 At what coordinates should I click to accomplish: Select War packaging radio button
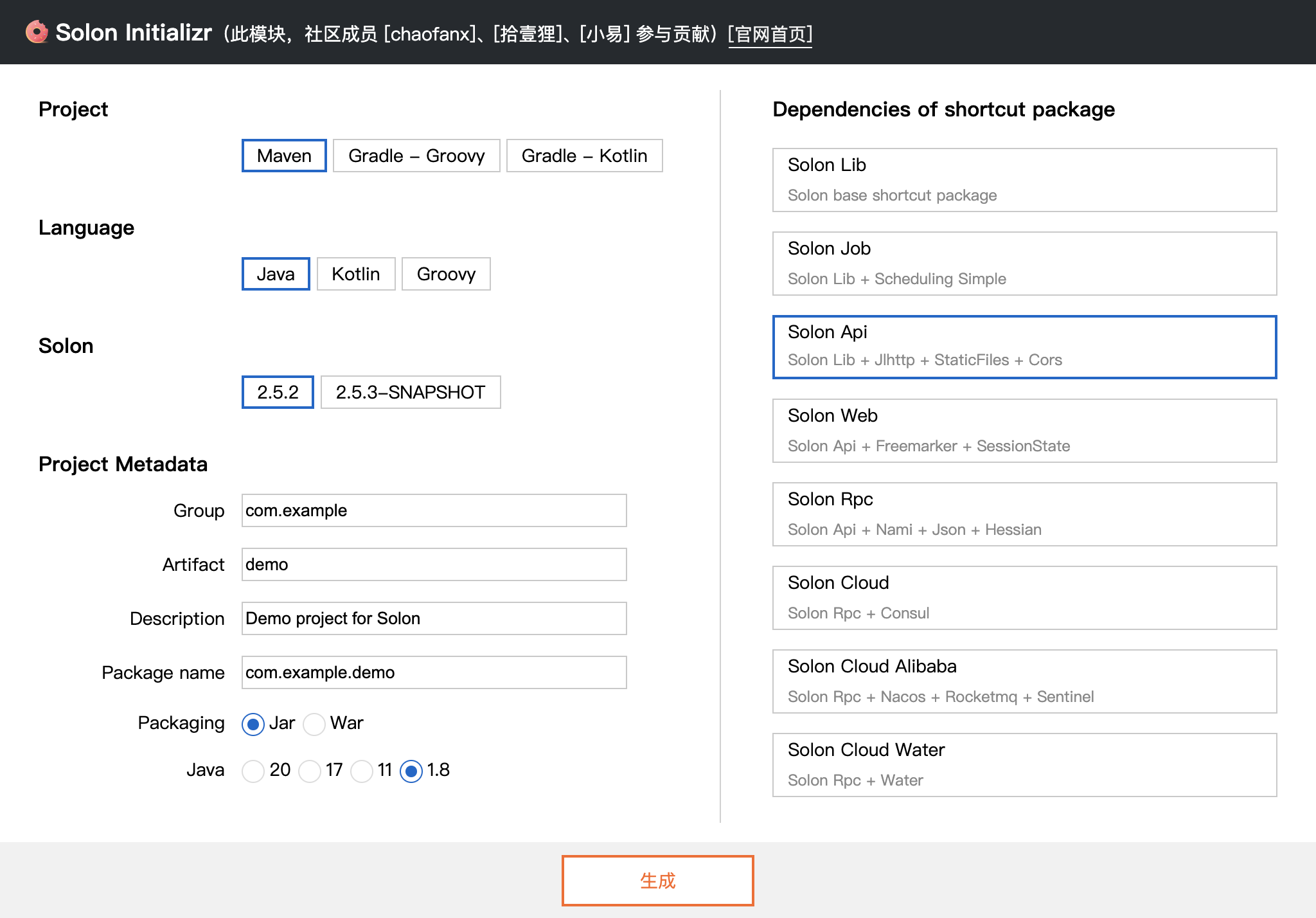click(314, 724)
